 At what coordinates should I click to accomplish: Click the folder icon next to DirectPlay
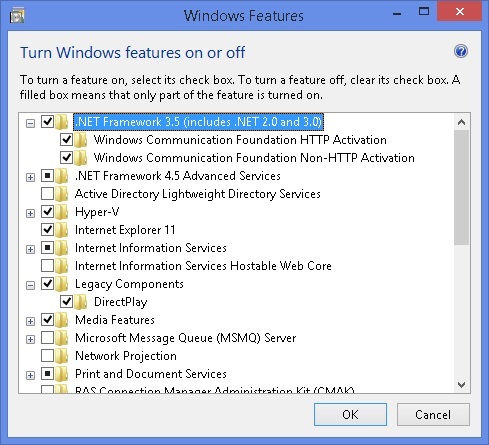tap(81, 302)
